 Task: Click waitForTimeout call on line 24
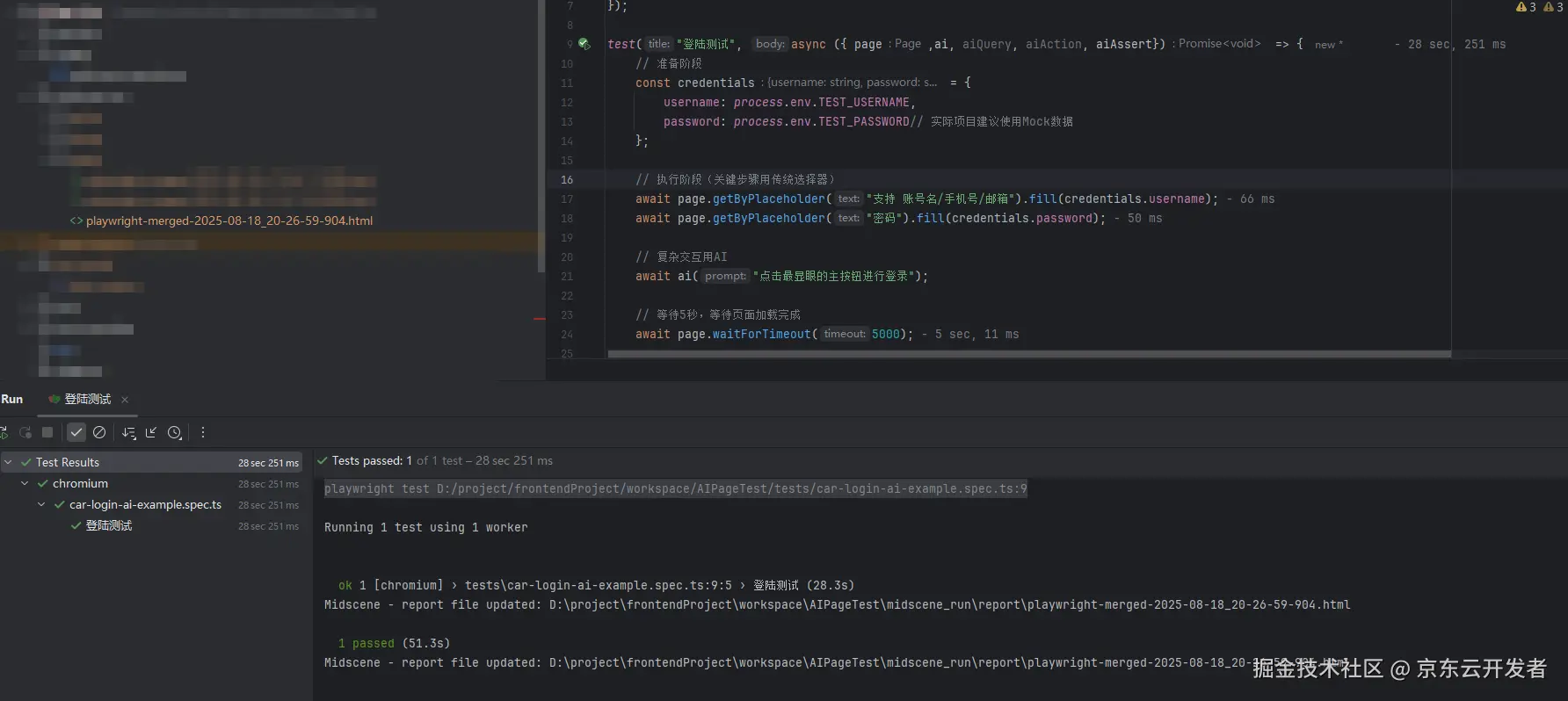coord(761,334)
